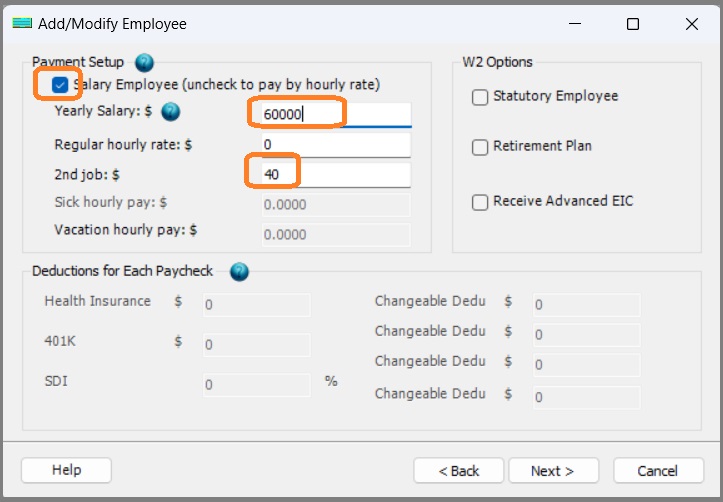The height and width of the screenshot is (502, 723).
Task: Open help icon for Deductions for Each Paycheck
Action: (x=239, y=271)
